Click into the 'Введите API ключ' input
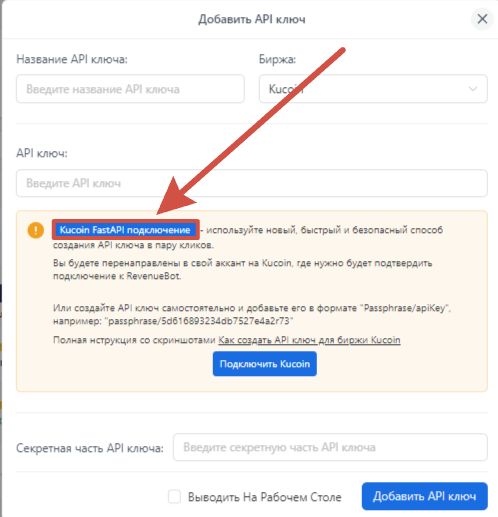 pos(252,183)
